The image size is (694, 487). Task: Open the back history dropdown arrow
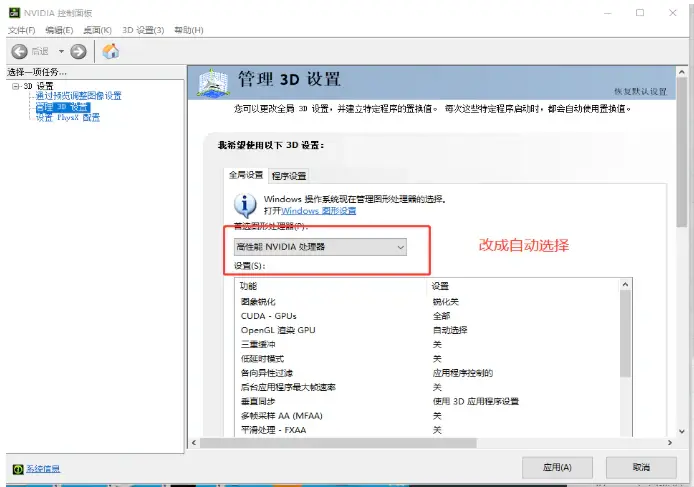coord(61,52)
